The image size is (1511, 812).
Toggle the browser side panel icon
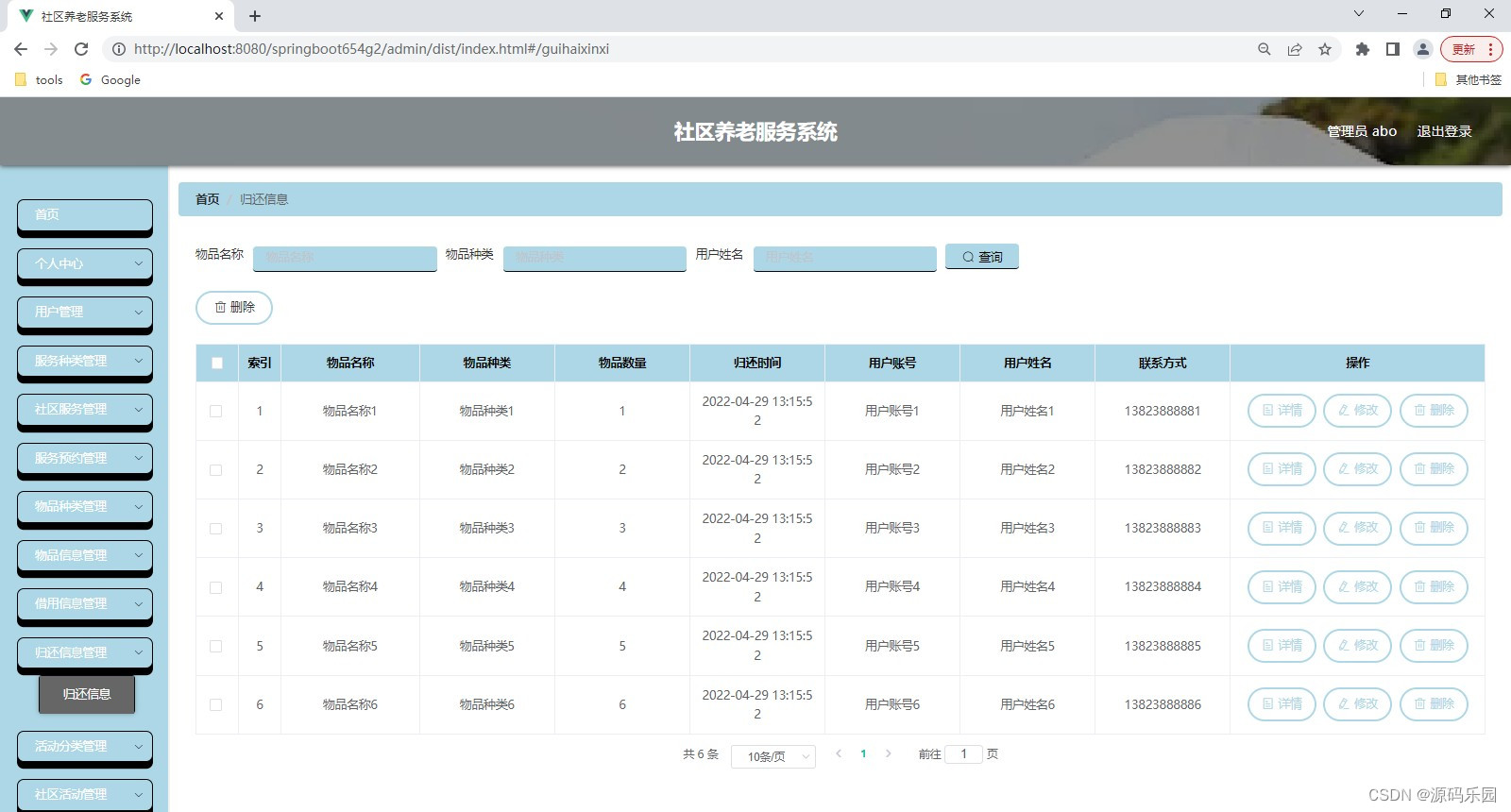click(x=1392, y=49)
